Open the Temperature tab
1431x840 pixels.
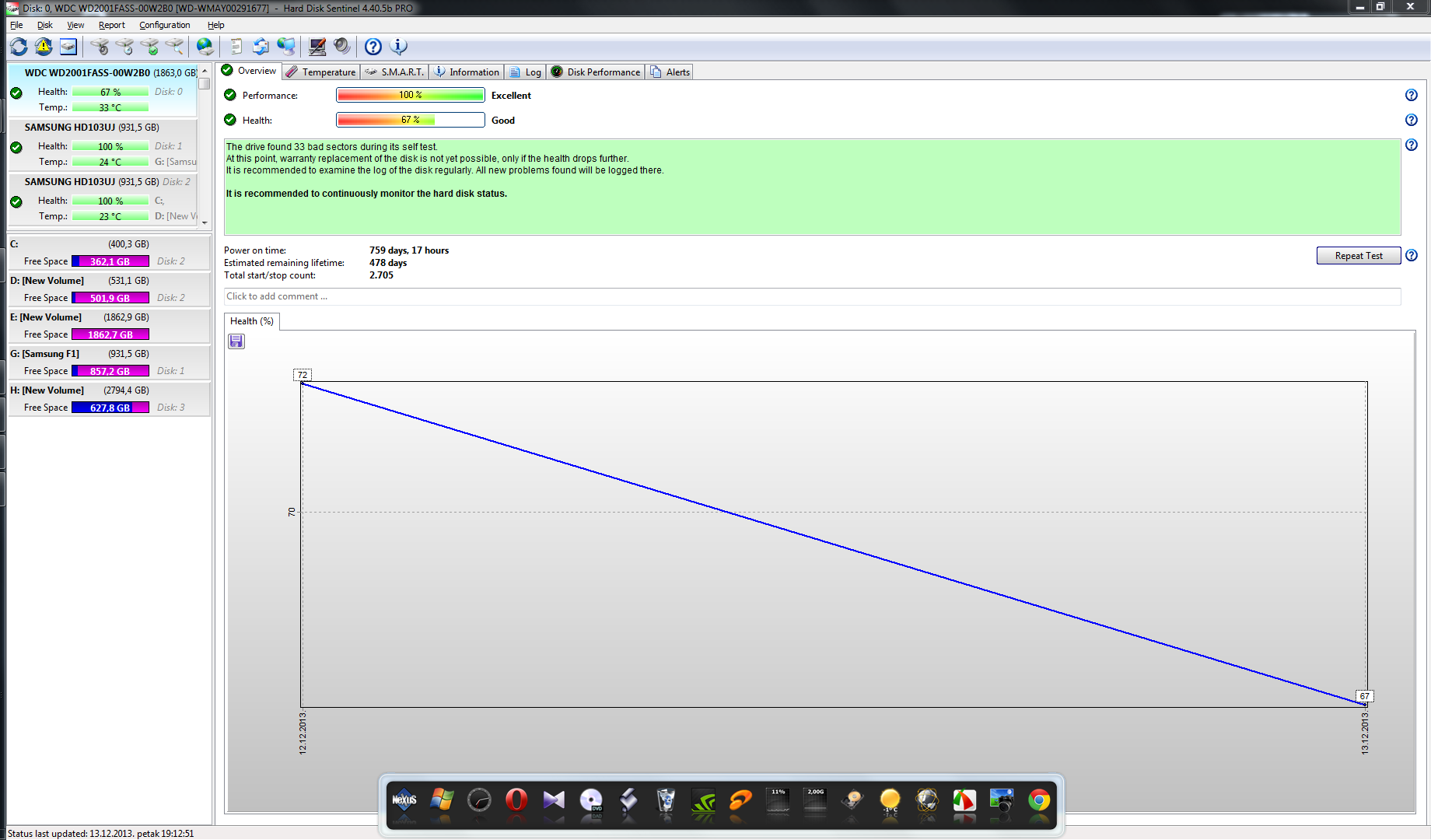point(320,72)
